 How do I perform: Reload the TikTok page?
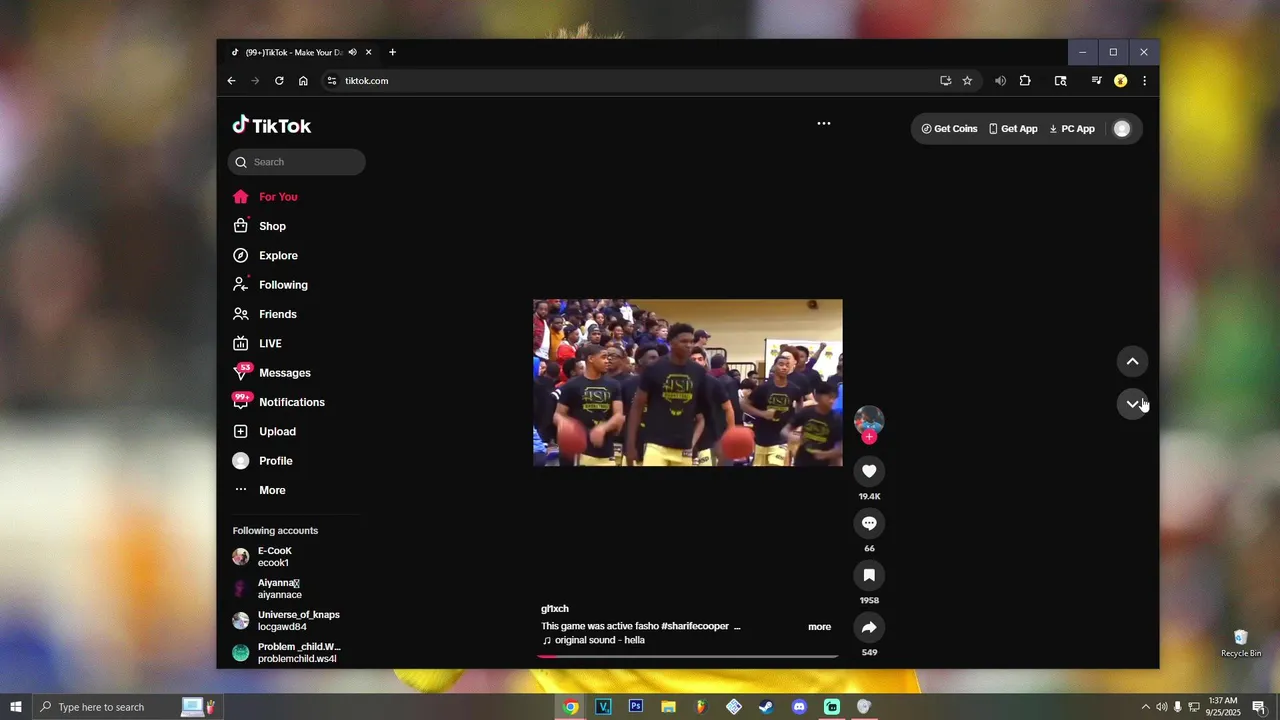(x=279, y=81)
